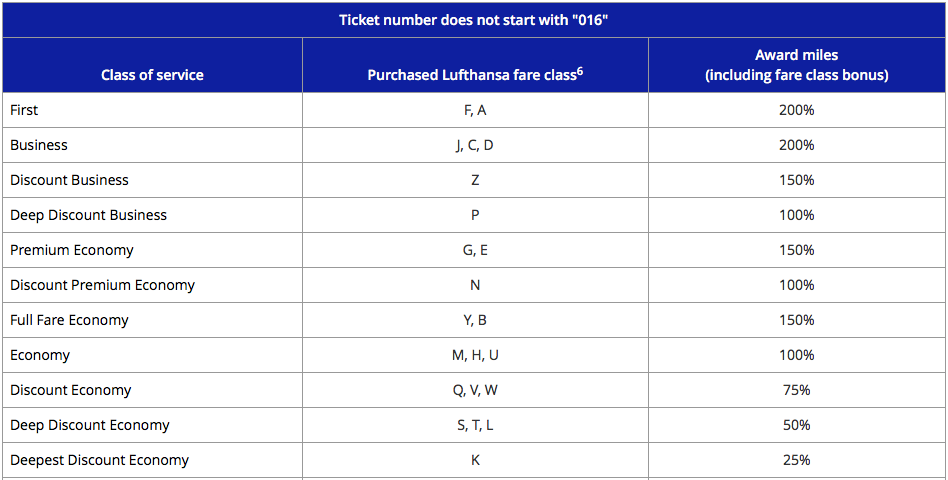948x480 pixels.
Task: Select the "Discount Economy" row label
Action: (x=70, y=390)
